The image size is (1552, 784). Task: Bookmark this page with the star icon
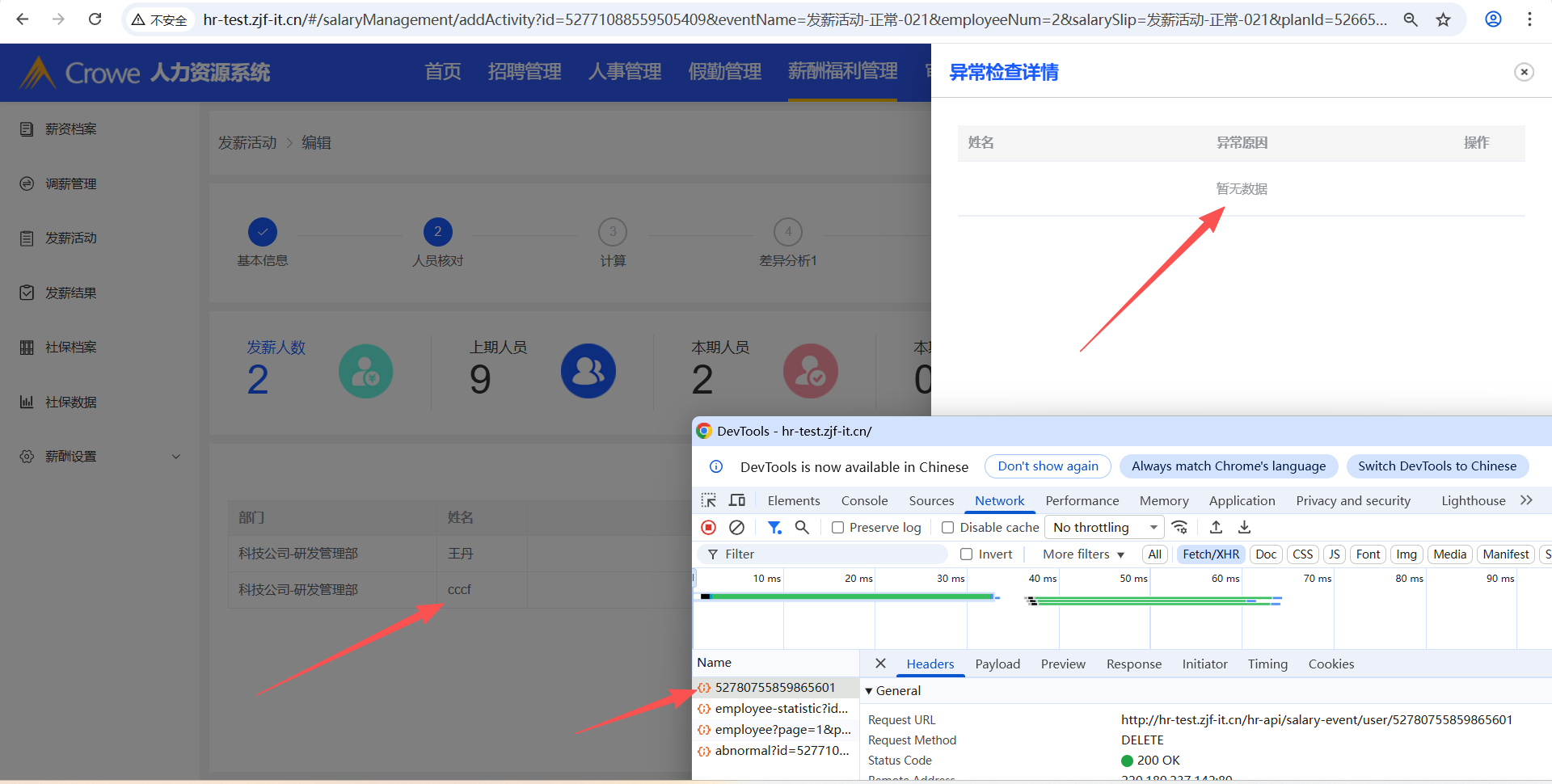1444,19
